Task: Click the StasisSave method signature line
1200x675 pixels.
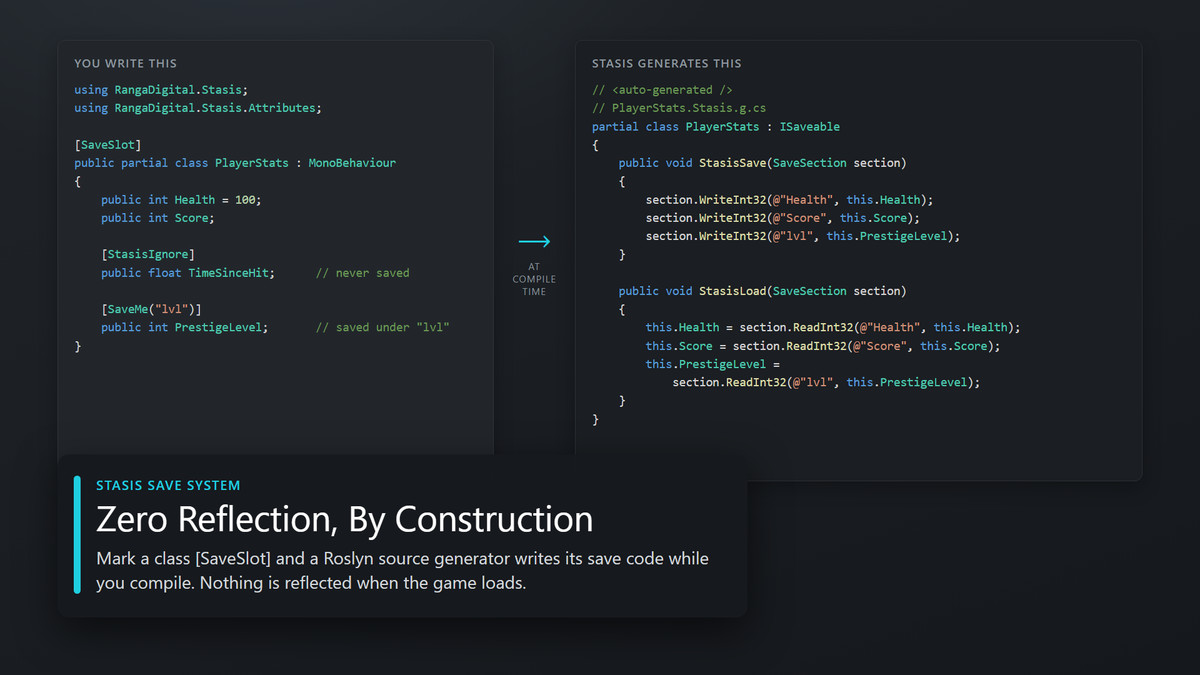Action: 762,163
